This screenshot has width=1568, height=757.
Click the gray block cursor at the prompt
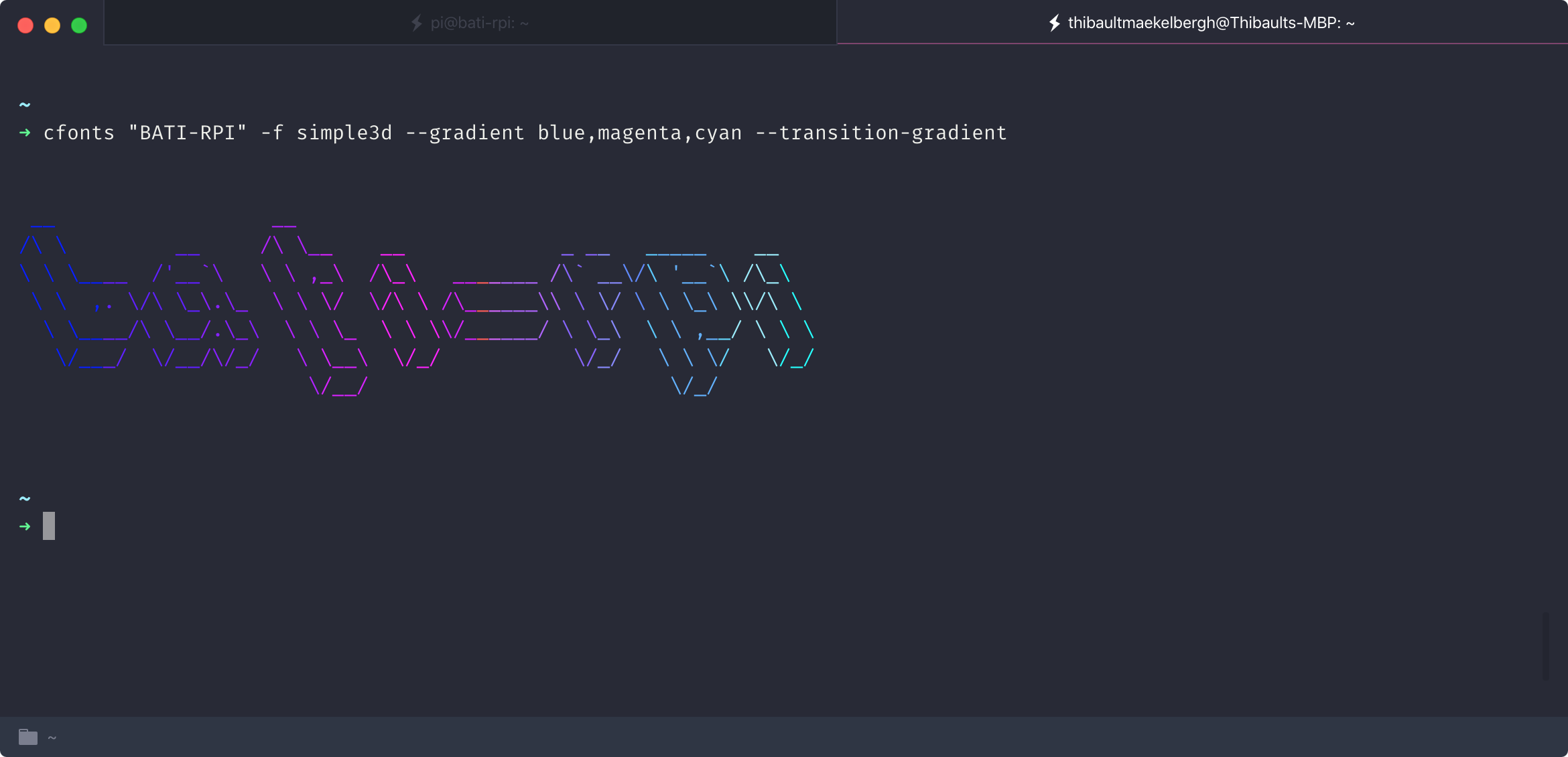(49, 526)
